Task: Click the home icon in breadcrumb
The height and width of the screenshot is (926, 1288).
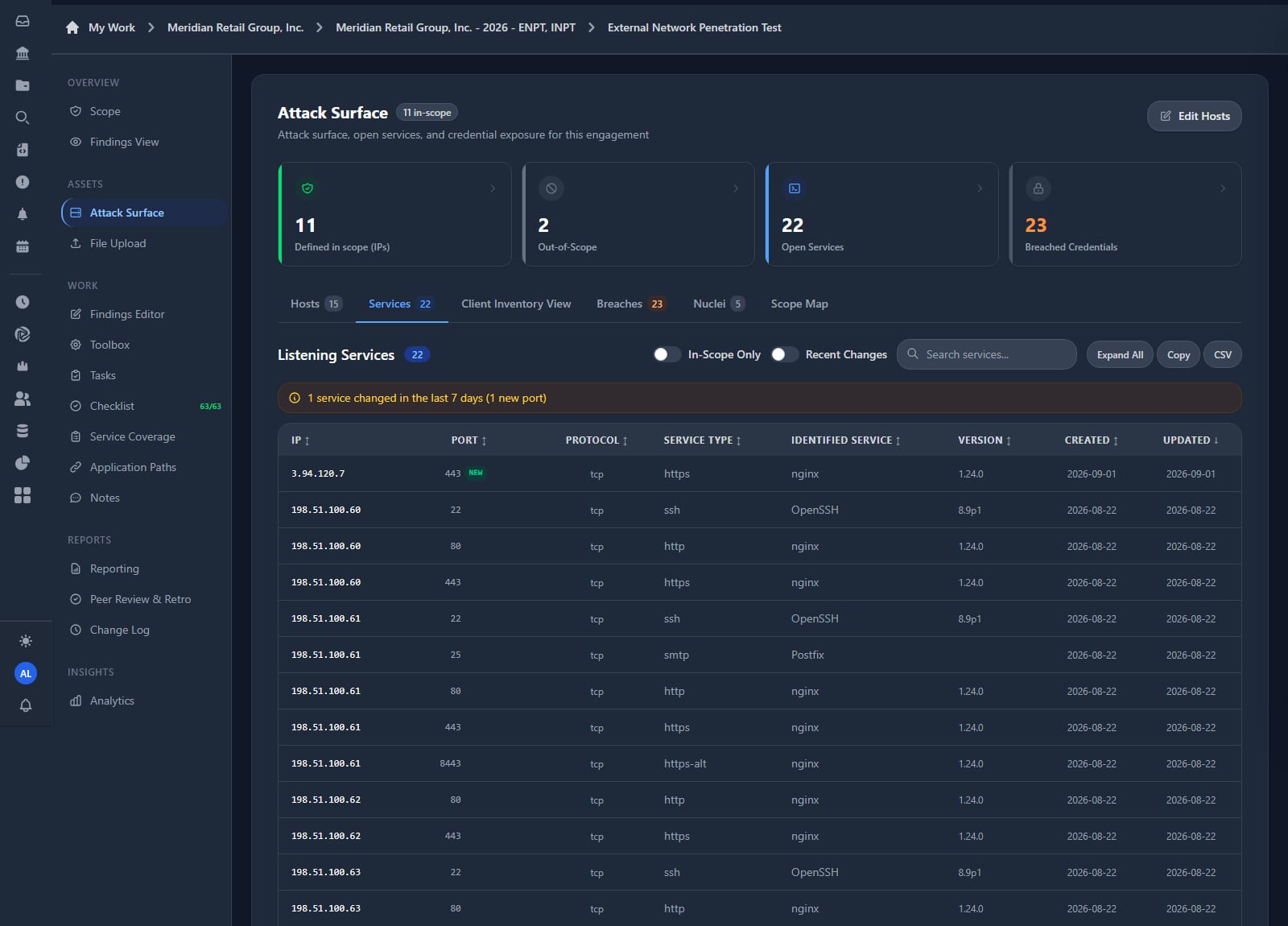Action: coord(72,27)
